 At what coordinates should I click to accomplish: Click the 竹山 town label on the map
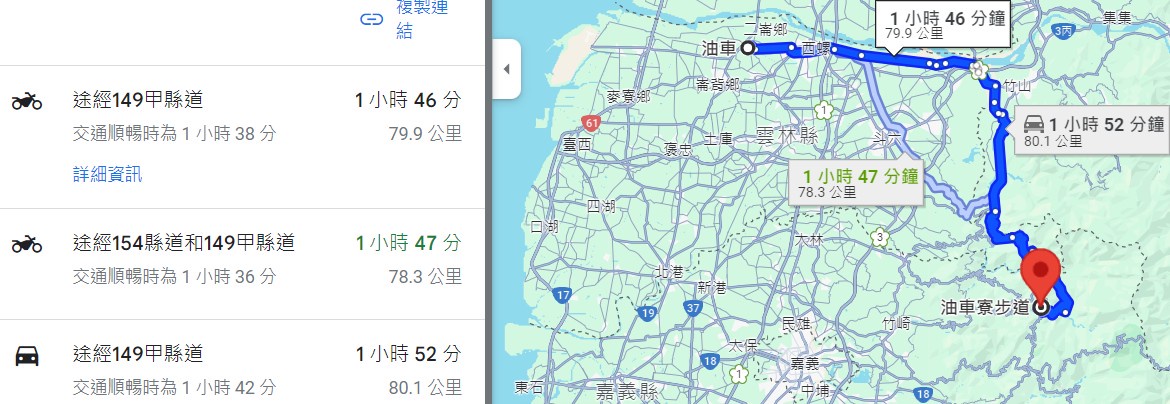tap(1017, 87)
